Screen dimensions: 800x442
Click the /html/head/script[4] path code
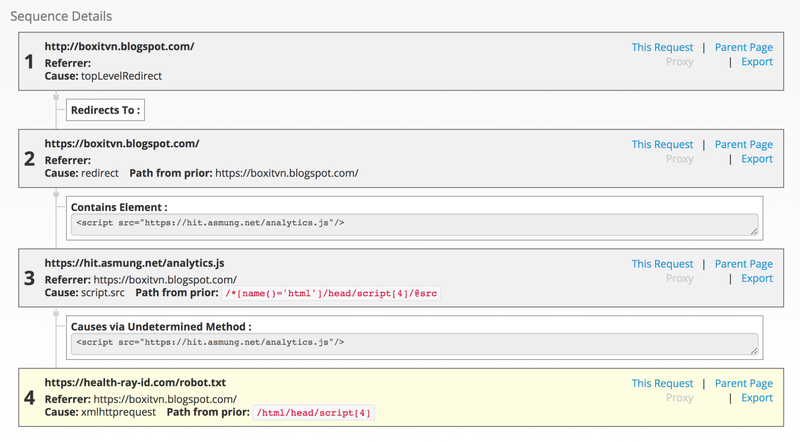click(x=313, y=413)
